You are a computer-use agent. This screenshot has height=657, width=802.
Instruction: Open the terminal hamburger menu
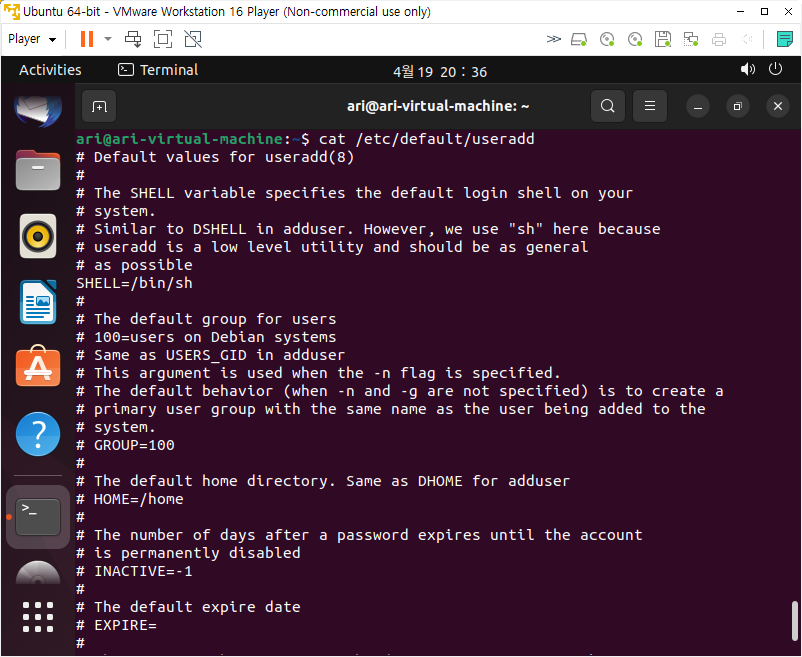click(650, 106)
